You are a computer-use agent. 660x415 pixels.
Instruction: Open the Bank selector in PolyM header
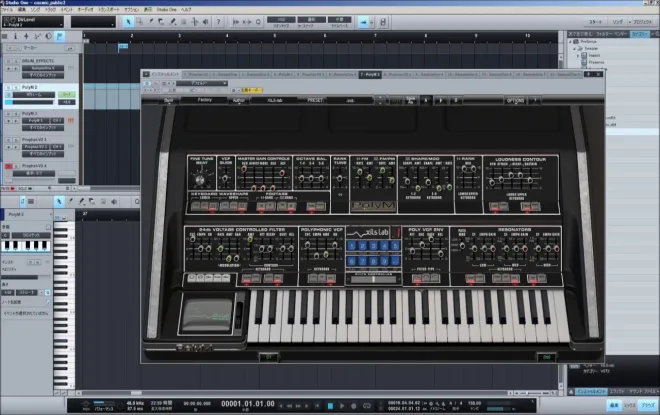click(x=169, y=100)
